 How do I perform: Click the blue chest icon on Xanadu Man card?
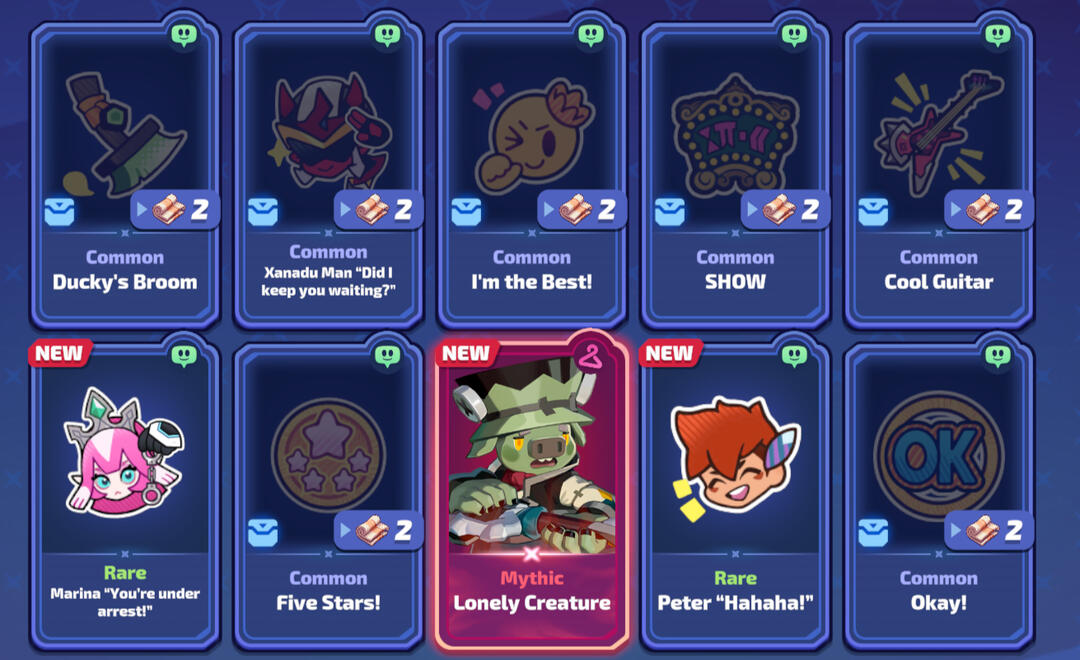pos(263,212)
